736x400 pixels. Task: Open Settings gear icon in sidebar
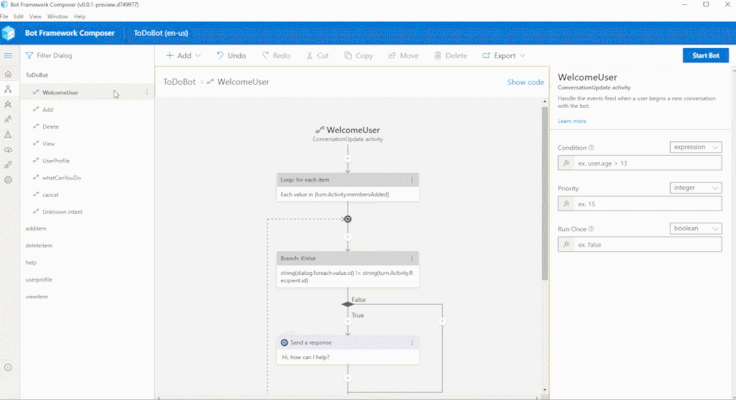[8, 180]
